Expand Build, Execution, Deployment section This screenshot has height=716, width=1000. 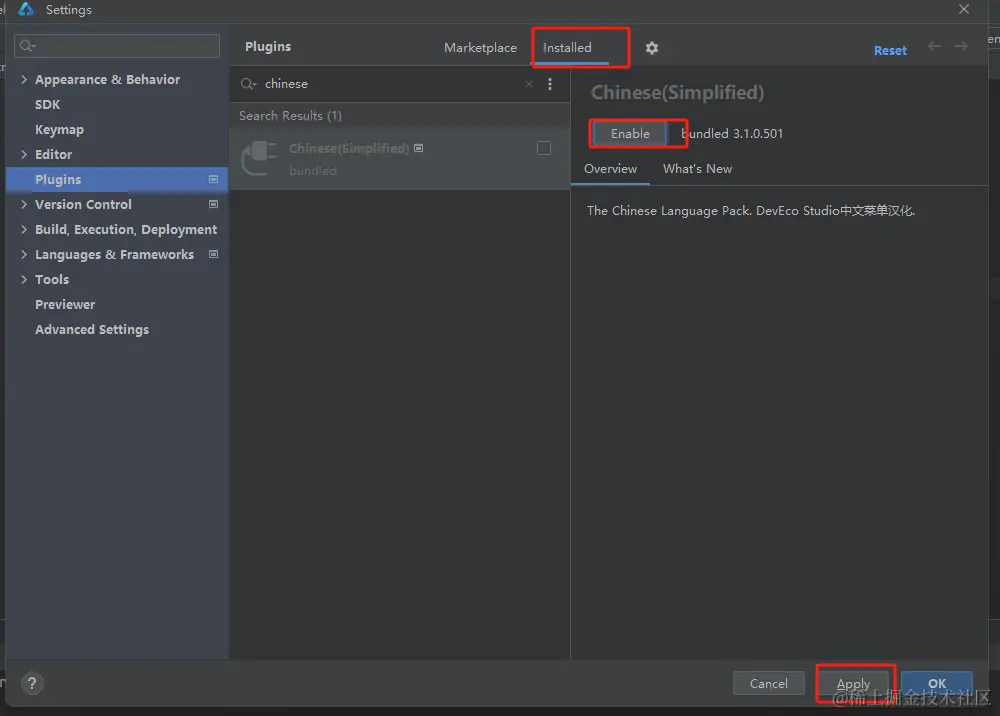pyautogui.click(x=24, y=230)
